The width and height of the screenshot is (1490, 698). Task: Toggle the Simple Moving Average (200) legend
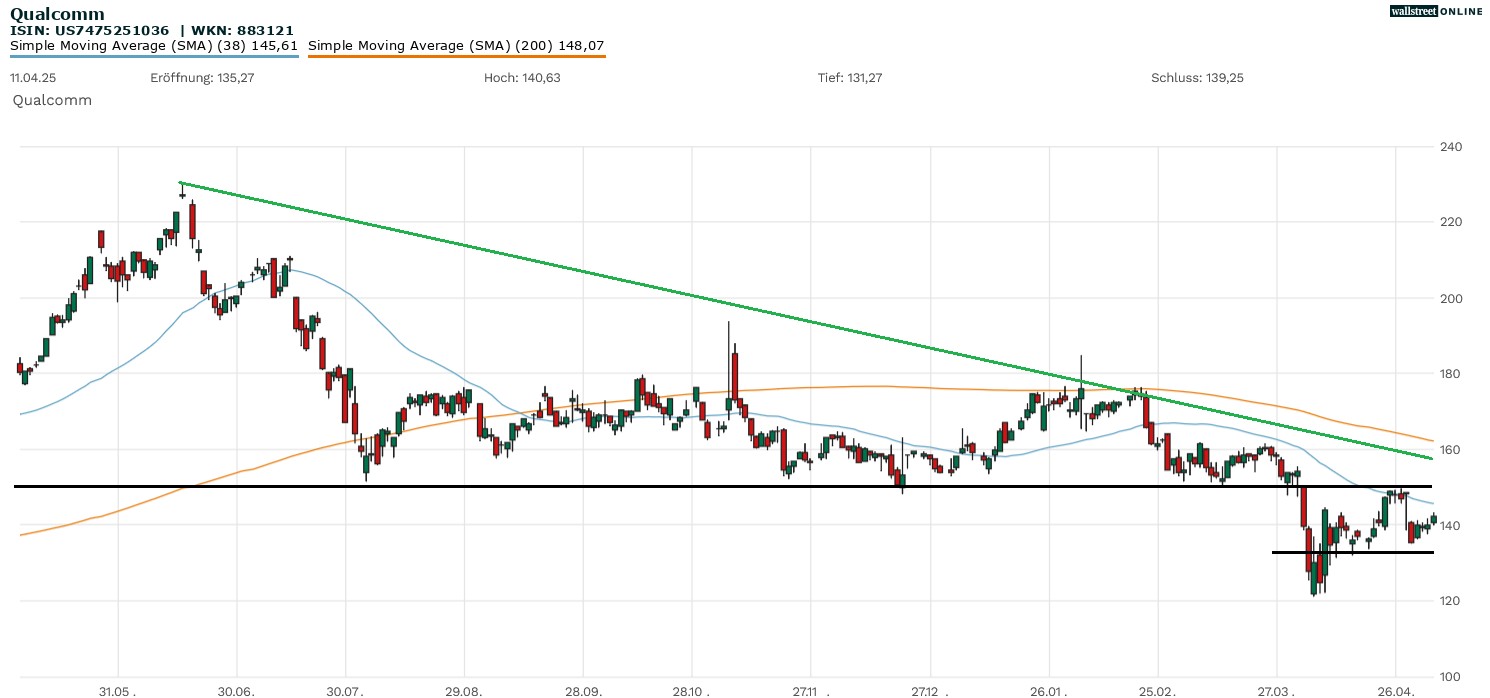[456, 45]
